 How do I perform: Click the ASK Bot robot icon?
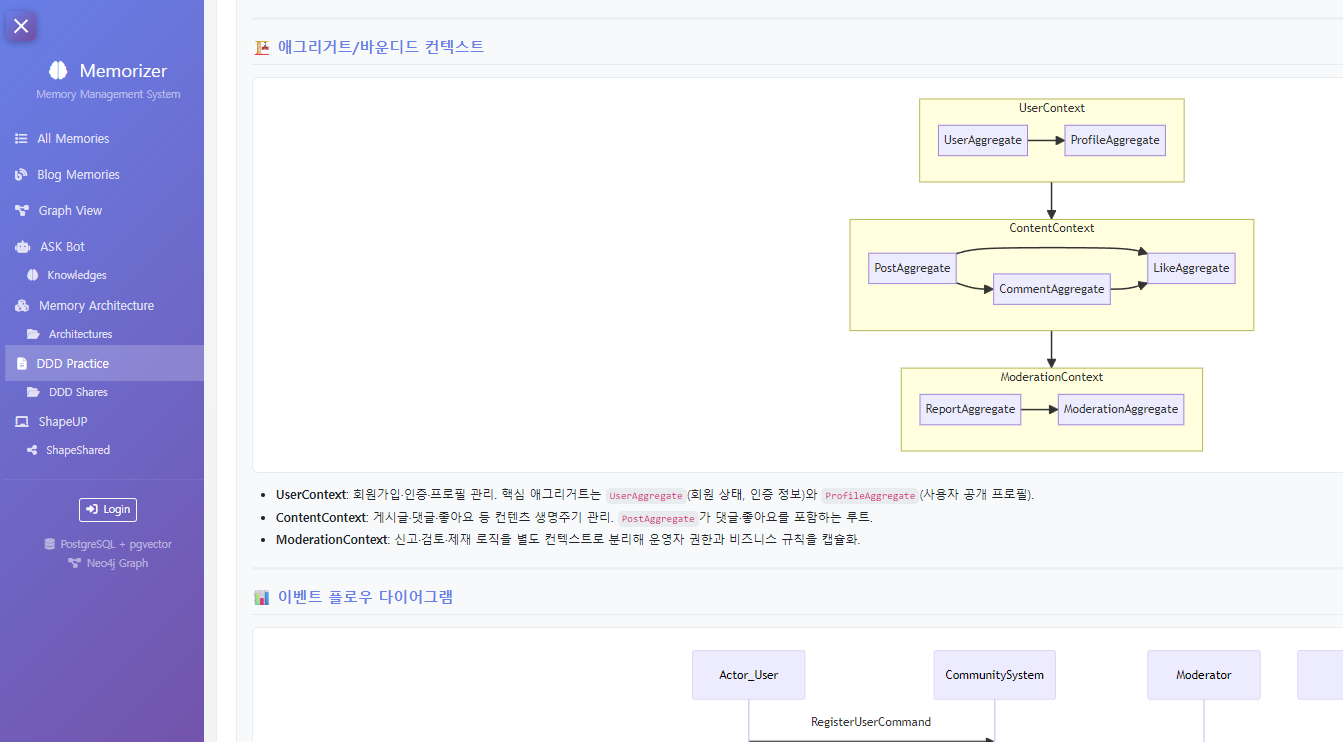22,247
